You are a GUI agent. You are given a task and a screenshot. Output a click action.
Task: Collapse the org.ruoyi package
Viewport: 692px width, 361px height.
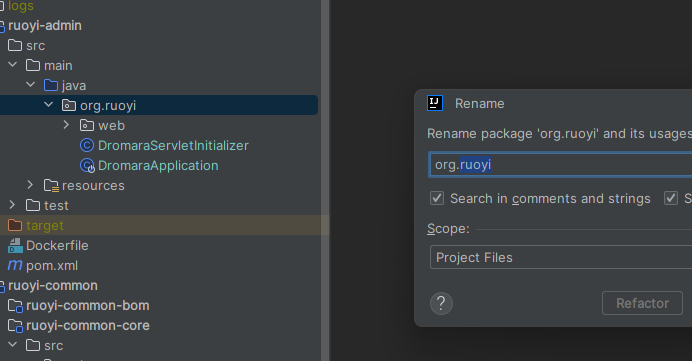(x=49, y=105)
